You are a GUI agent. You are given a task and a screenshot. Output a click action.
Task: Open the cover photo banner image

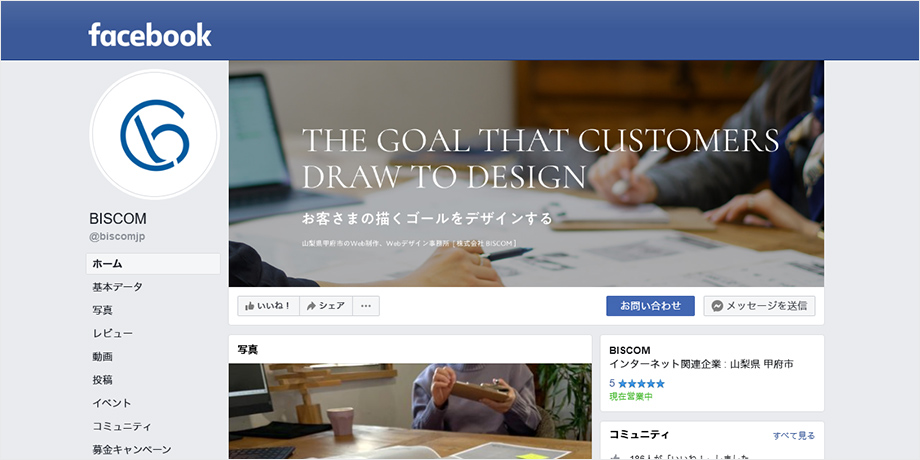click(x=526, y=174)
